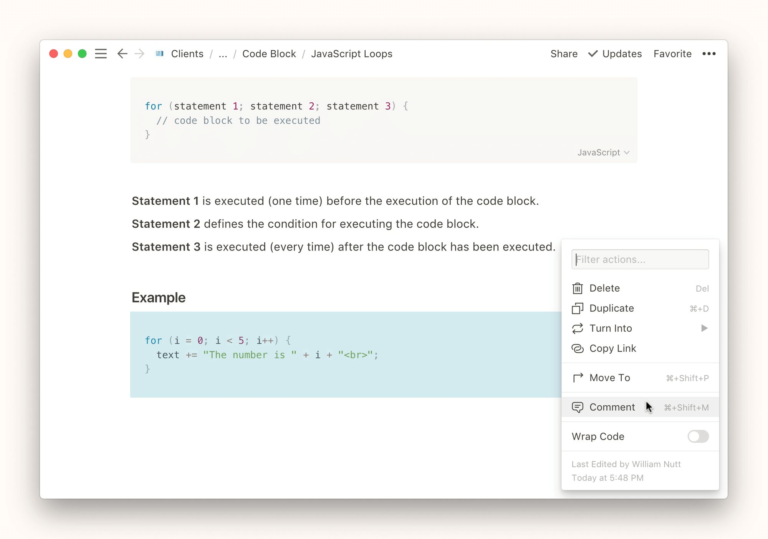Mark page as Favorite
This screenshot has width=768, height=539.
[672, 54]
